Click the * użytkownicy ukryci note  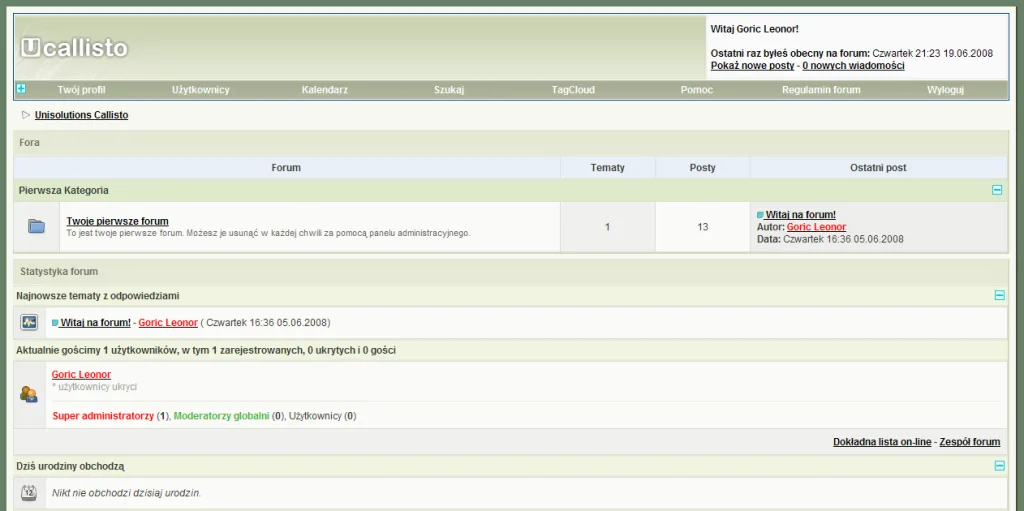(95, 387)
